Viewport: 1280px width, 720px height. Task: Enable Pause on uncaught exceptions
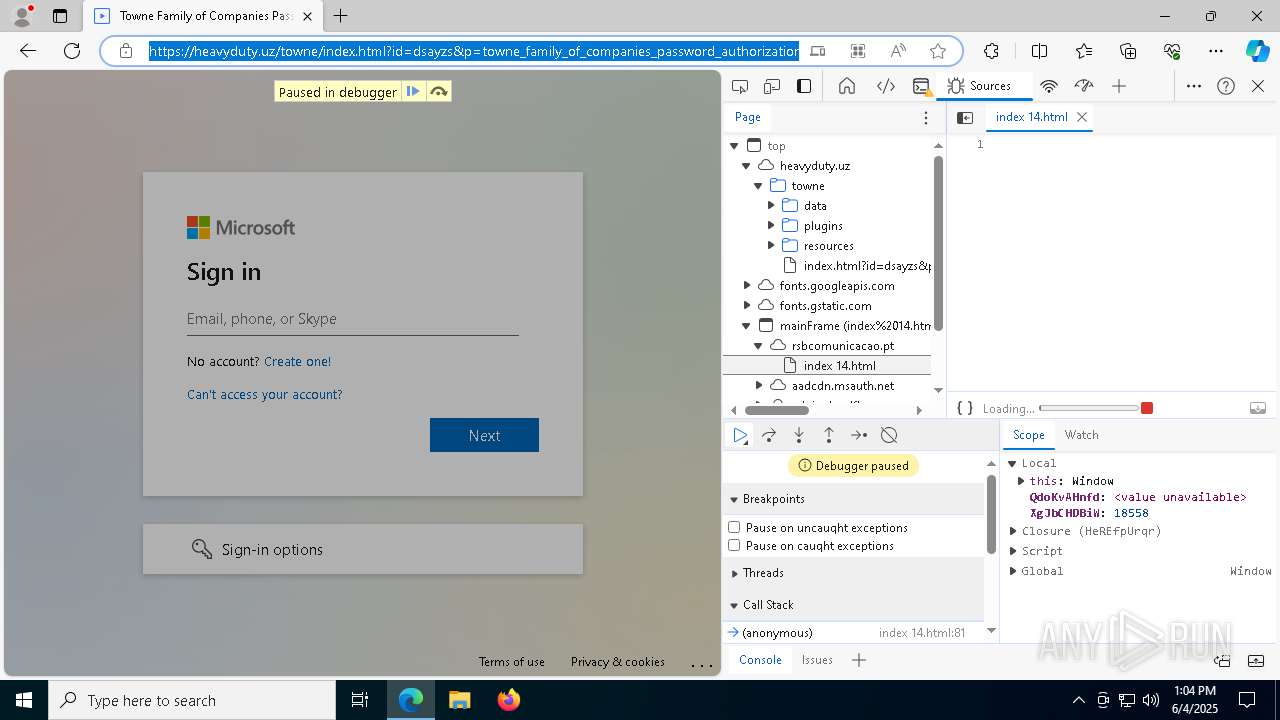coord(734,527)
